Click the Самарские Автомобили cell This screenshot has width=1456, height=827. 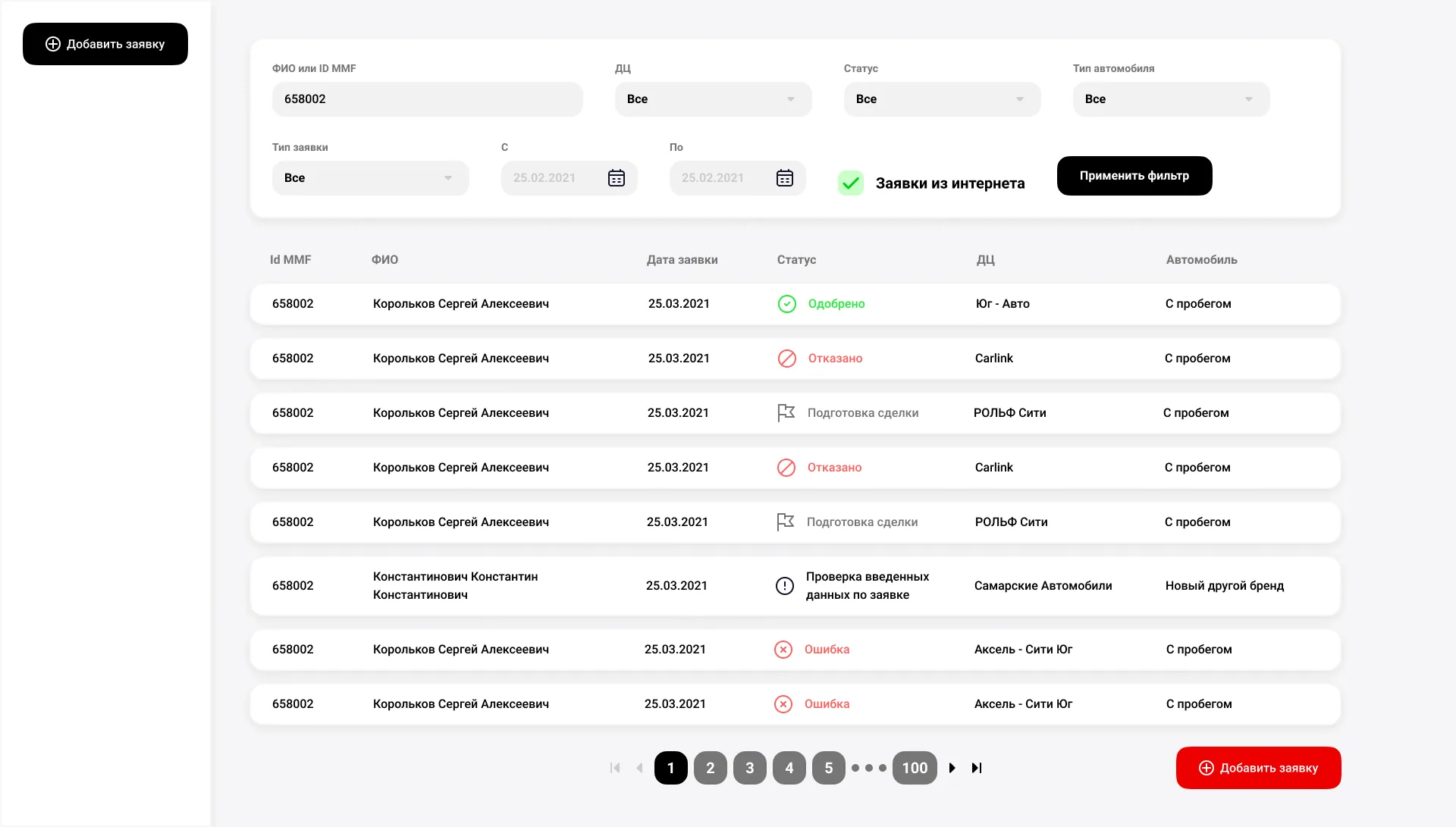1043,586
